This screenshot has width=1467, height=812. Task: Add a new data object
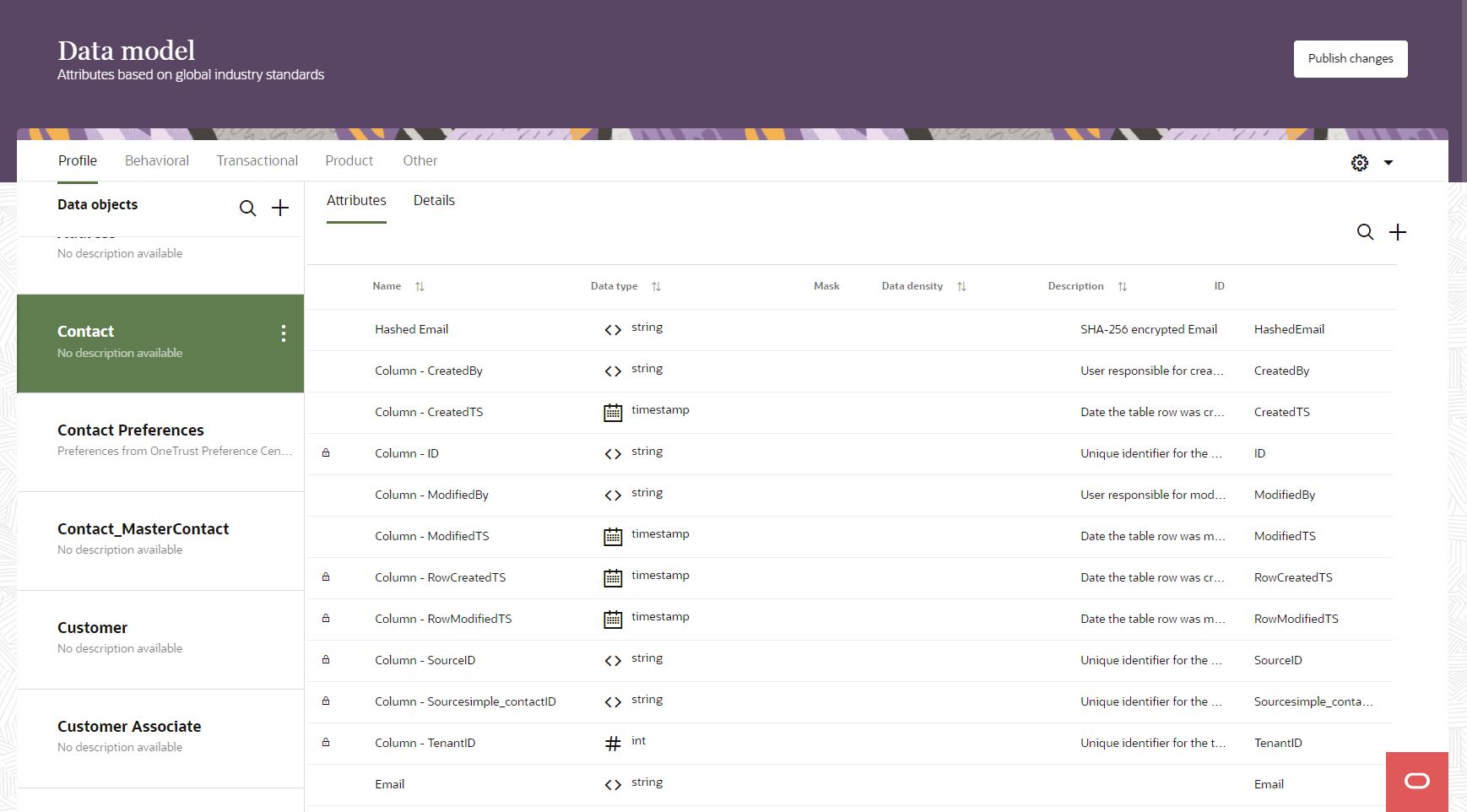tap(280, 208)
